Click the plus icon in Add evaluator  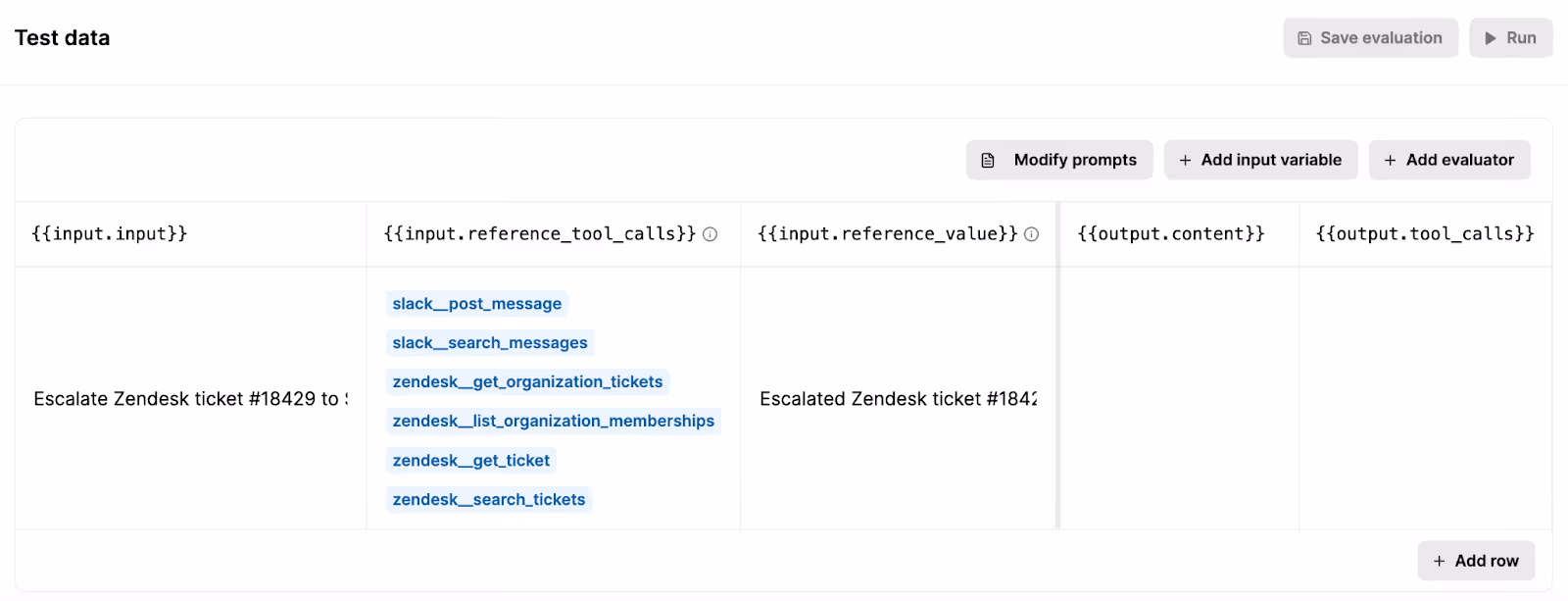tap(1390, 160)
